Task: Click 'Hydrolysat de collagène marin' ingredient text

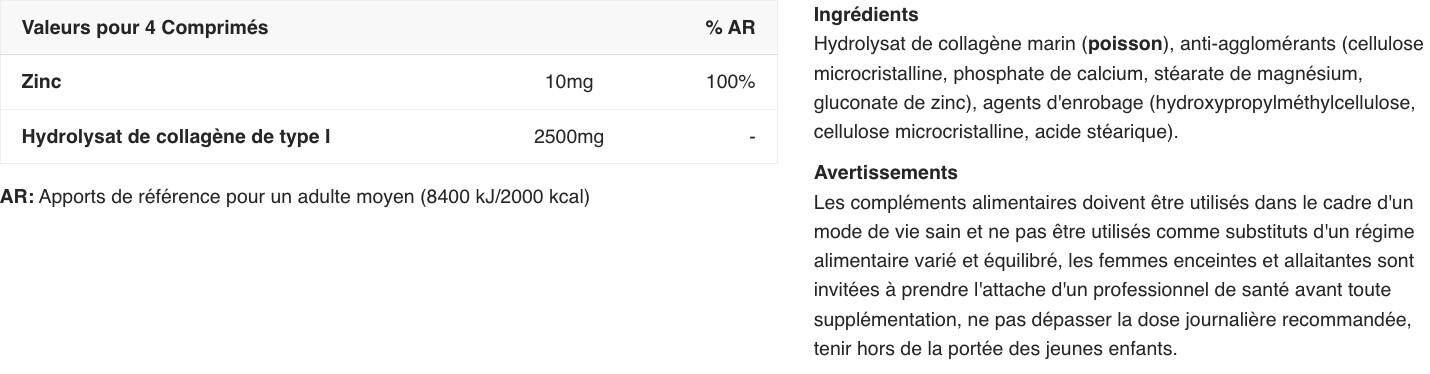Action: (x=945, y=44)
